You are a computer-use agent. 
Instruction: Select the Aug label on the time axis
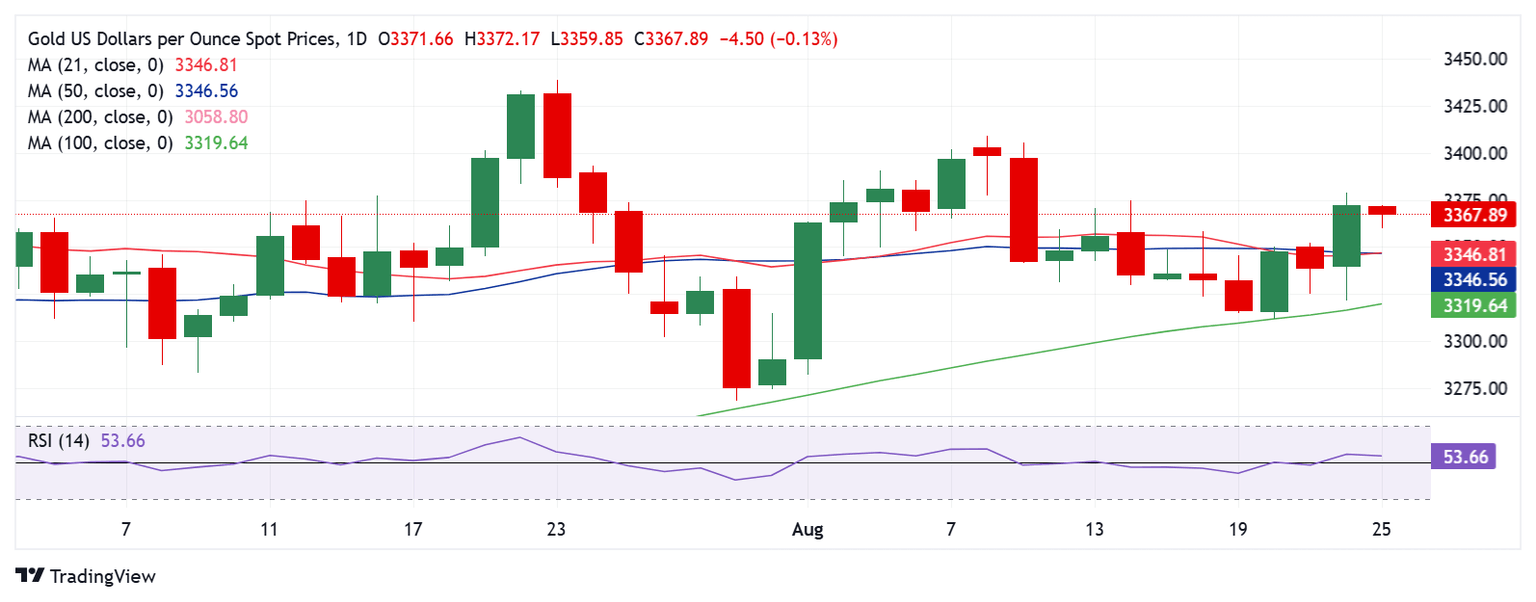tap(807, 529)
